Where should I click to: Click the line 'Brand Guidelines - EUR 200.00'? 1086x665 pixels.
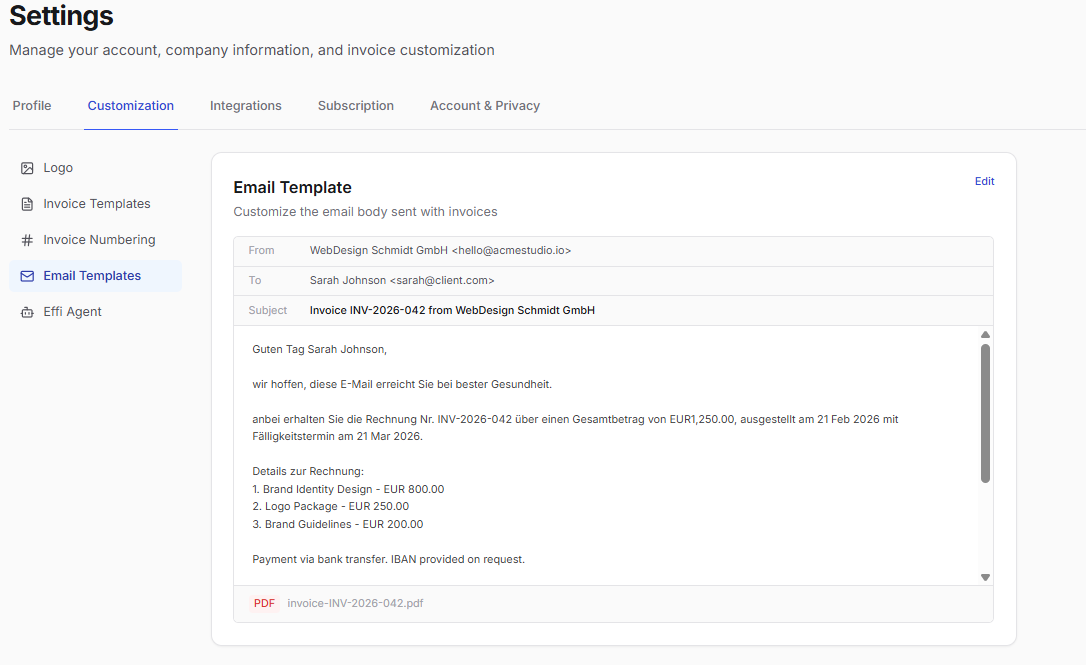[337, 524]
